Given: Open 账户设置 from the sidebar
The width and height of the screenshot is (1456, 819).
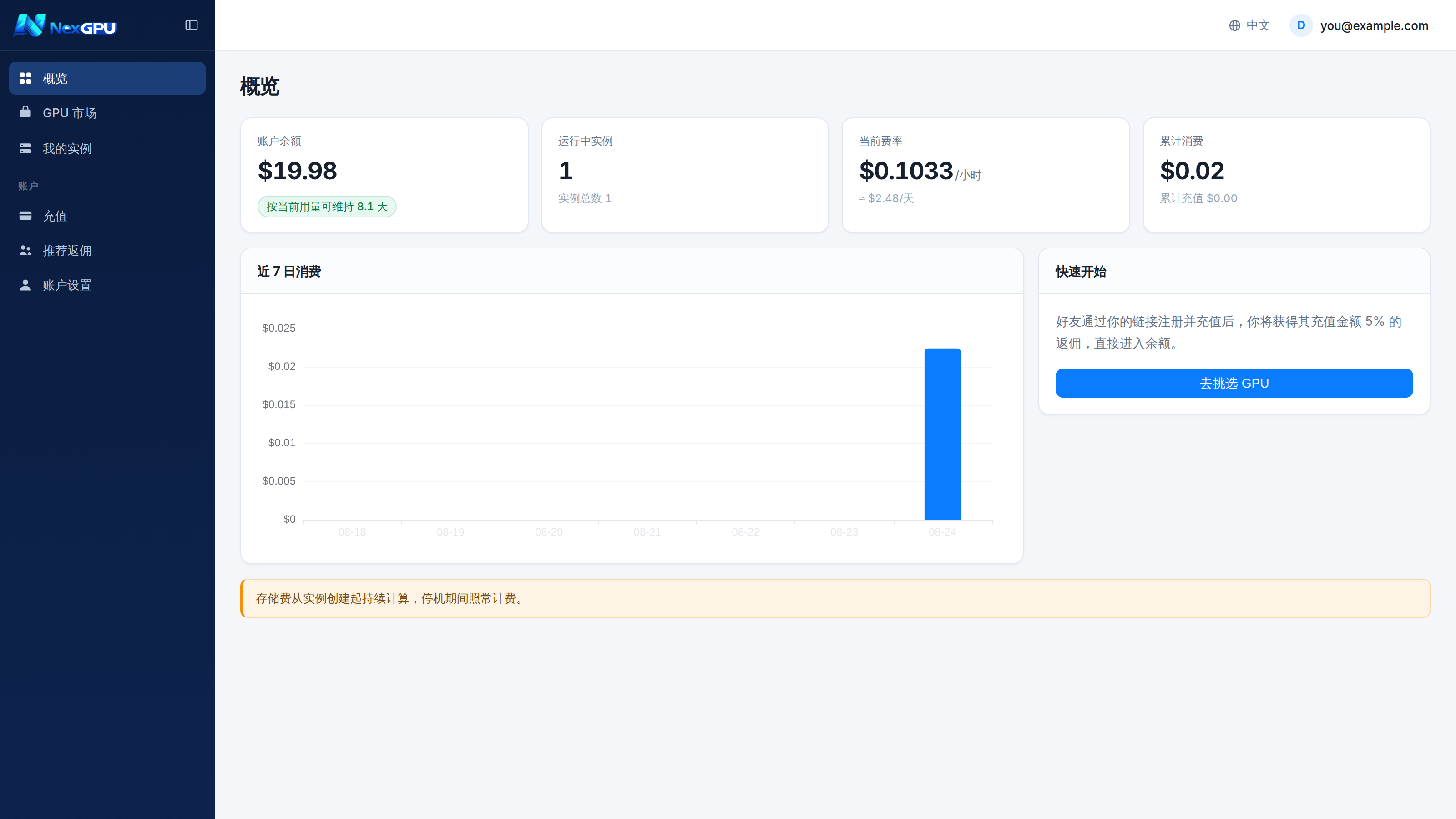Looking at the screenshot, I should point(107,285).
